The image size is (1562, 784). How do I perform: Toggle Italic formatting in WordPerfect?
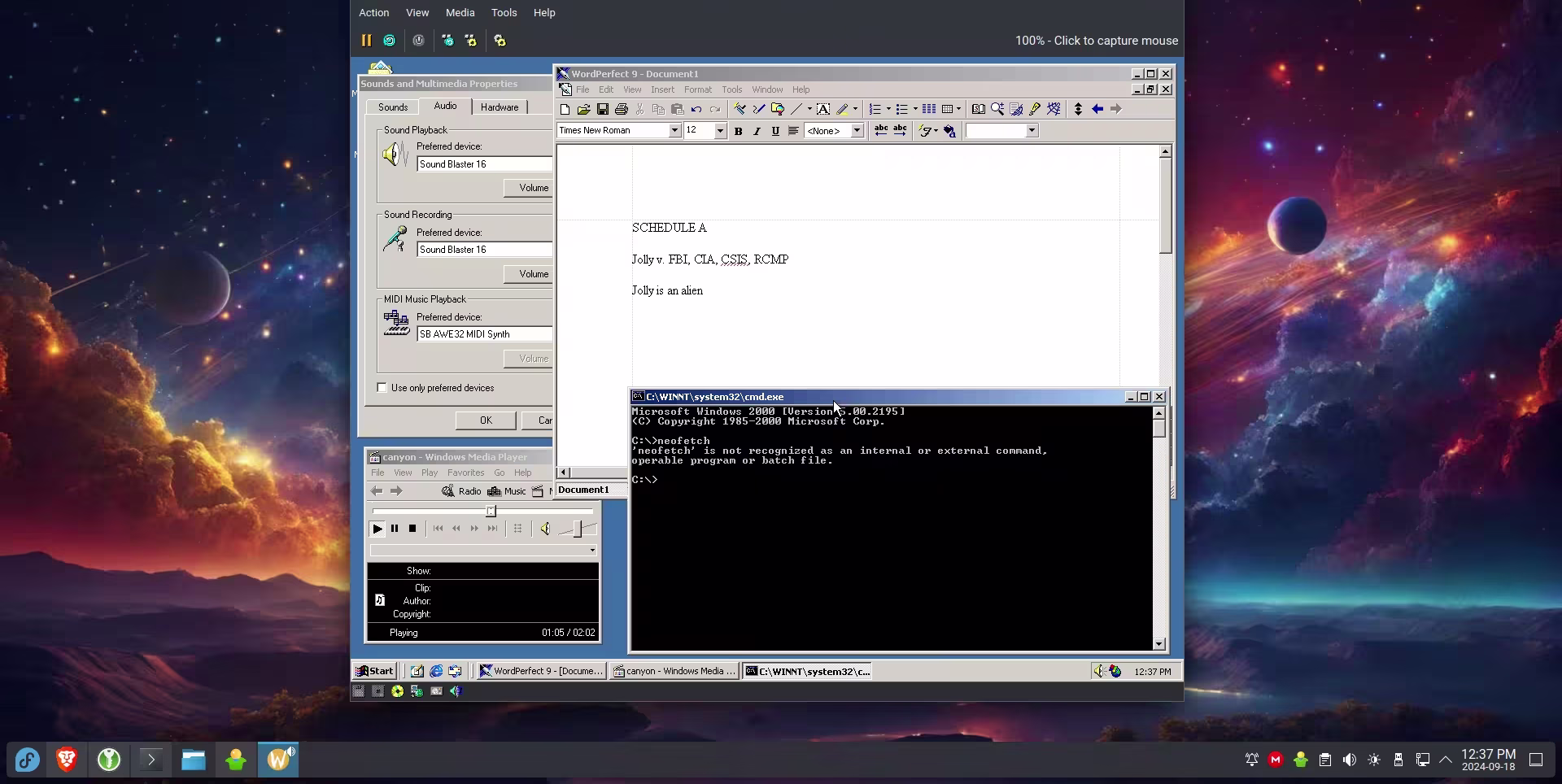point(757,131)
